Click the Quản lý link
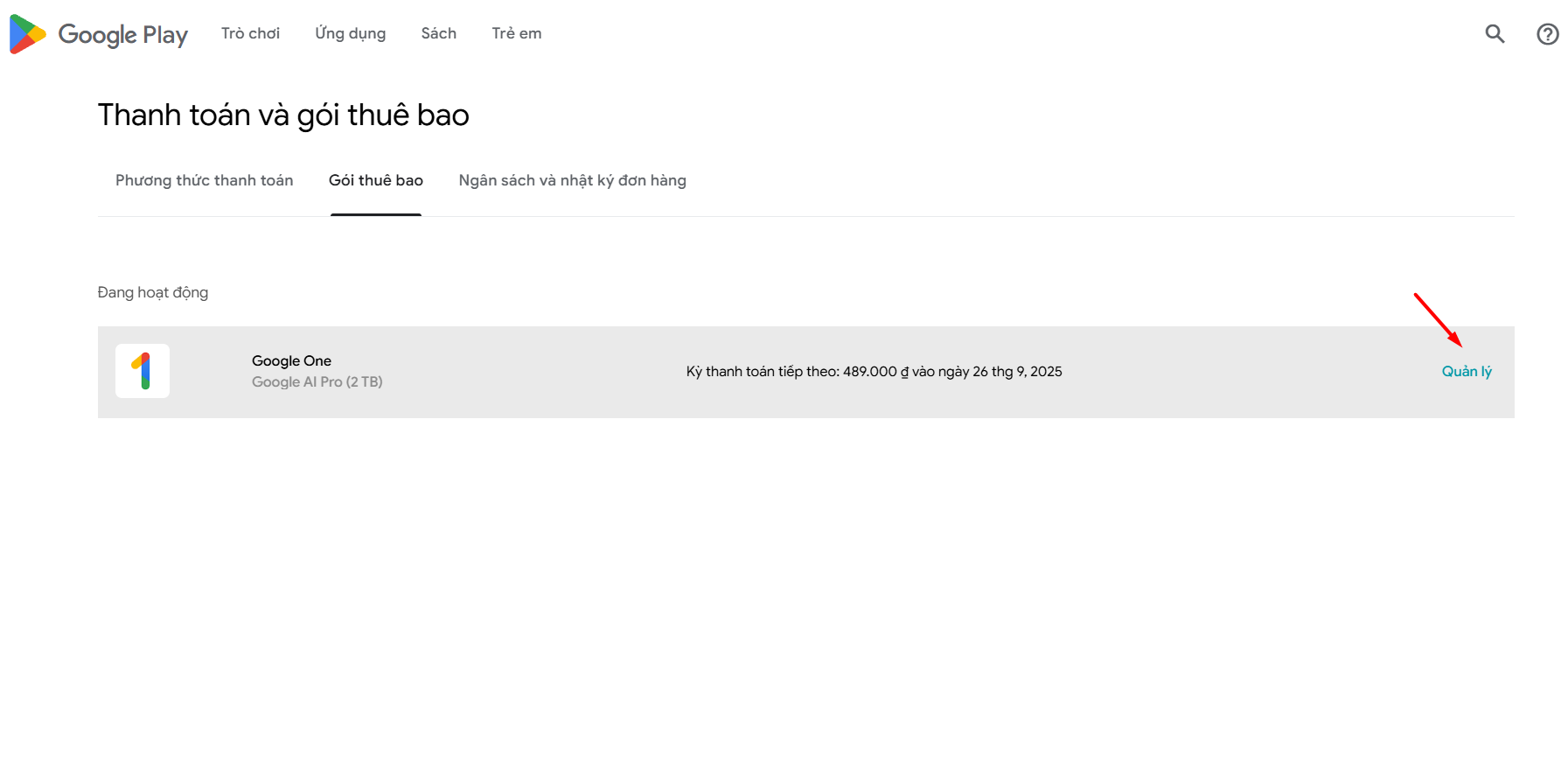This screenshot has height=783, width=1568. (x=1467, y=372)
